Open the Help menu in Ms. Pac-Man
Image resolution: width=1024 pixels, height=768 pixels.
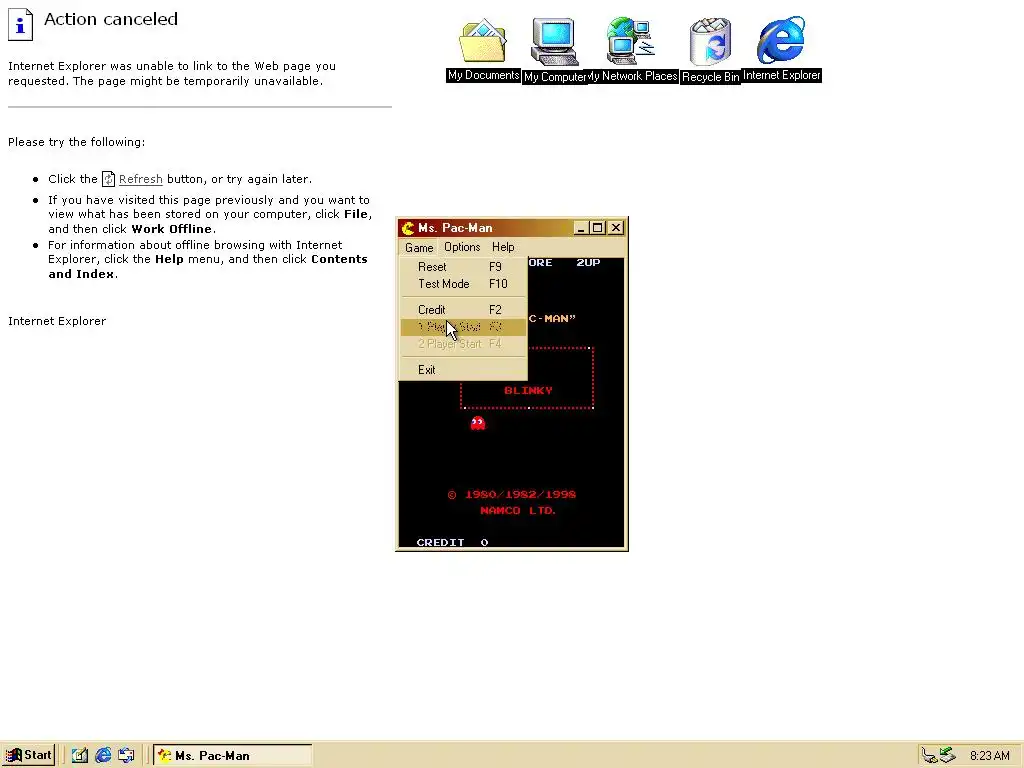click(503, 247)
